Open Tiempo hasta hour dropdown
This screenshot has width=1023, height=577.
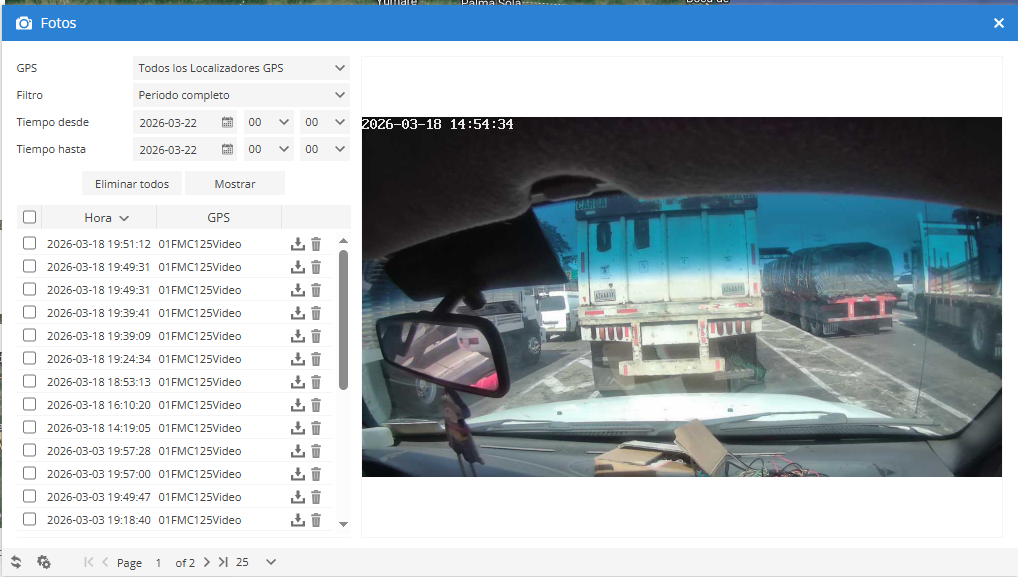click(x=268, y=149)
